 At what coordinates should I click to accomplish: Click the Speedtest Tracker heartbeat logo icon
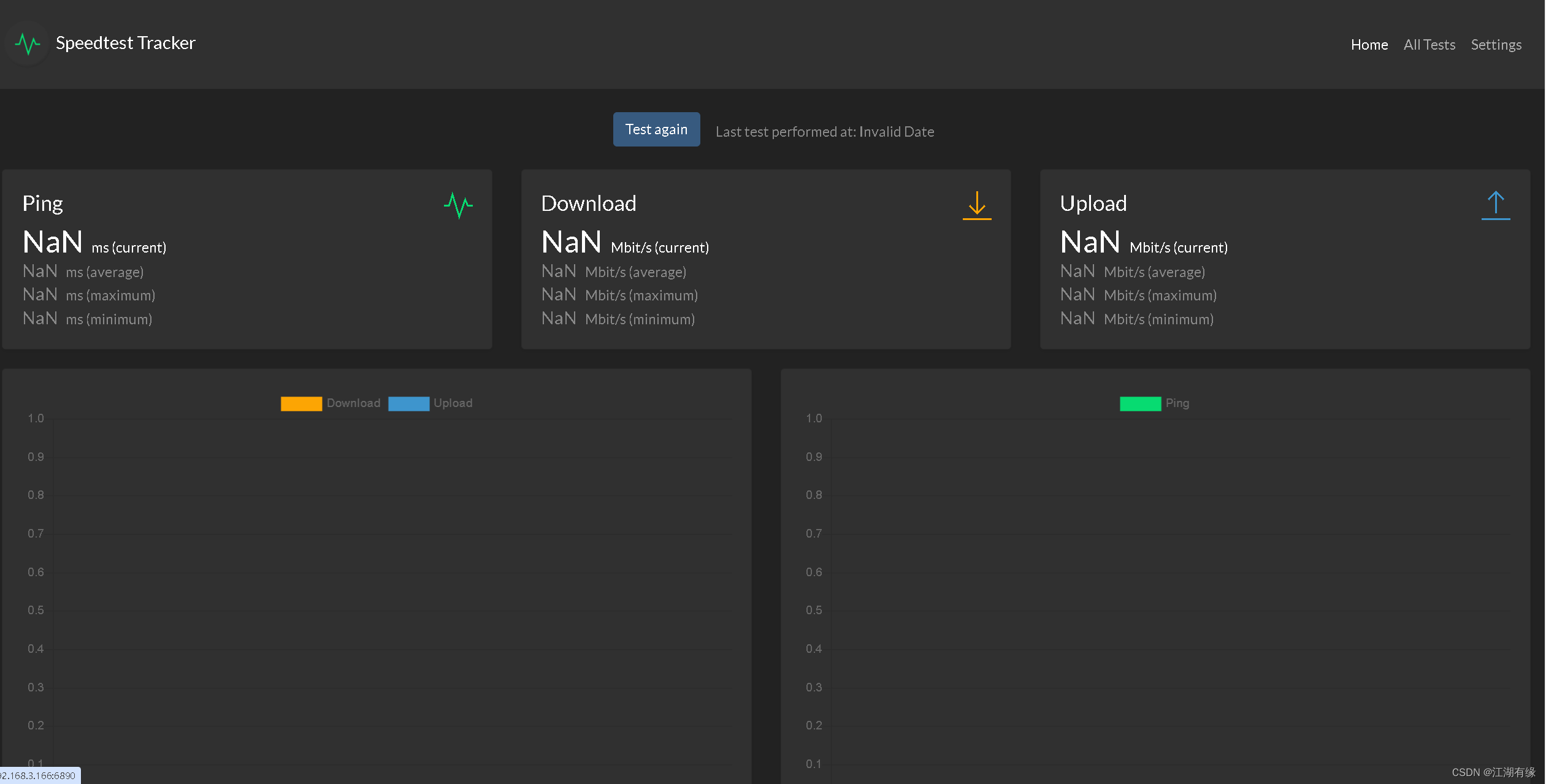tap(28, 44)
